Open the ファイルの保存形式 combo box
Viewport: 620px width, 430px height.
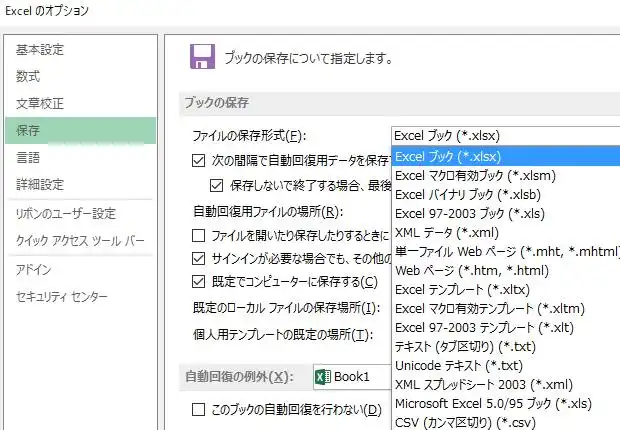pos(505,135)
